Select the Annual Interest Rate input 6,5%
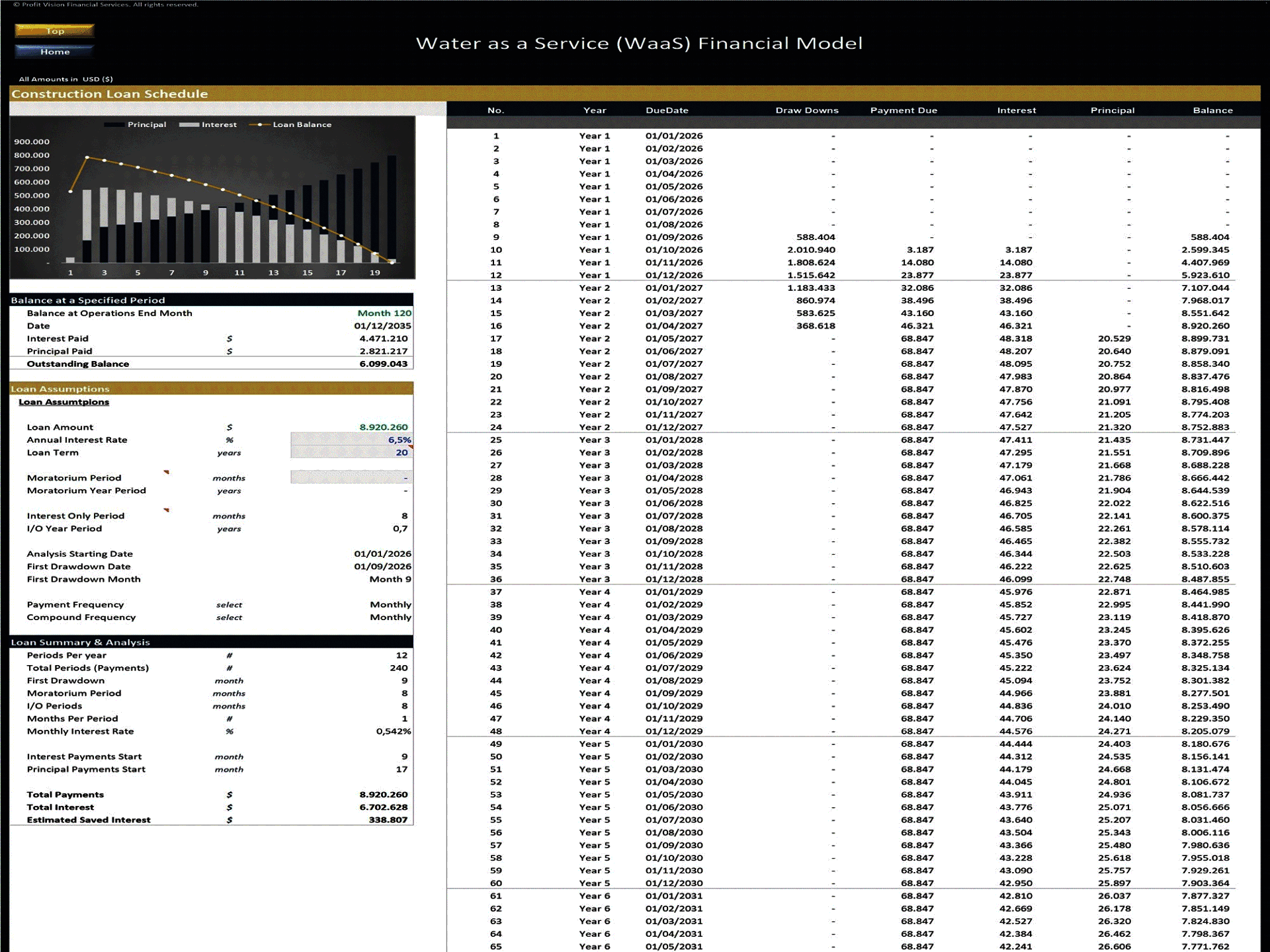The width and height of the screenshot is (1270, 952). coord(352,440)
